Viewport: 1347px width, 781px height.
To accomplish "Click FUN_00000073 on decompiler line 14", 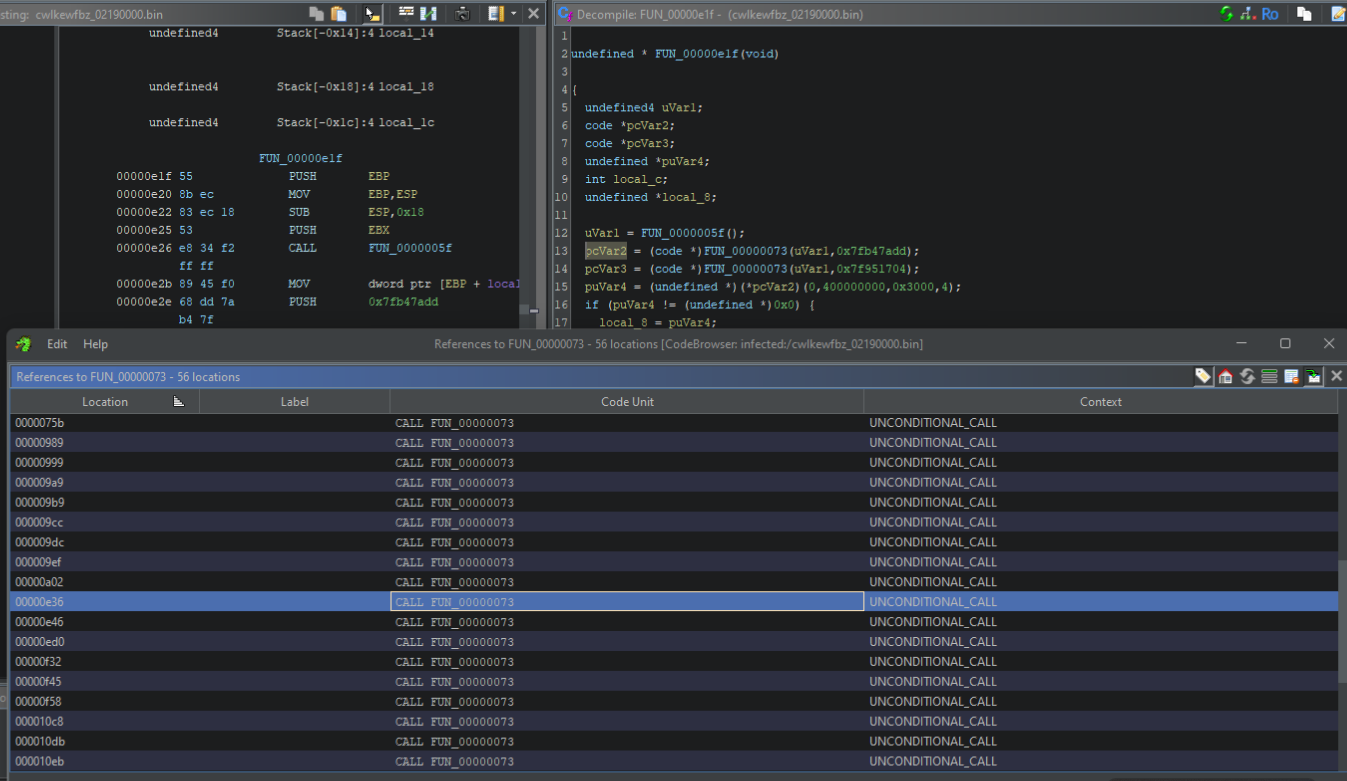I will (746, 269).
